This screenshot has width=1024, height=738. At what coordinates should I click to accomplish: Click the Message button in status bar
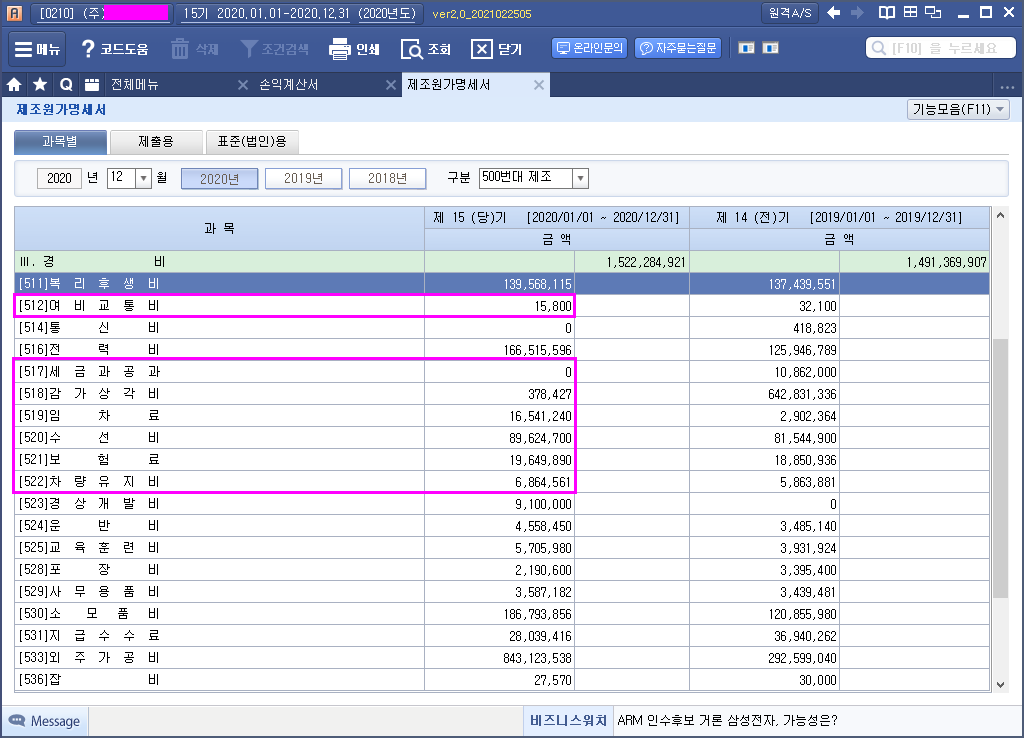click(45, 721)
